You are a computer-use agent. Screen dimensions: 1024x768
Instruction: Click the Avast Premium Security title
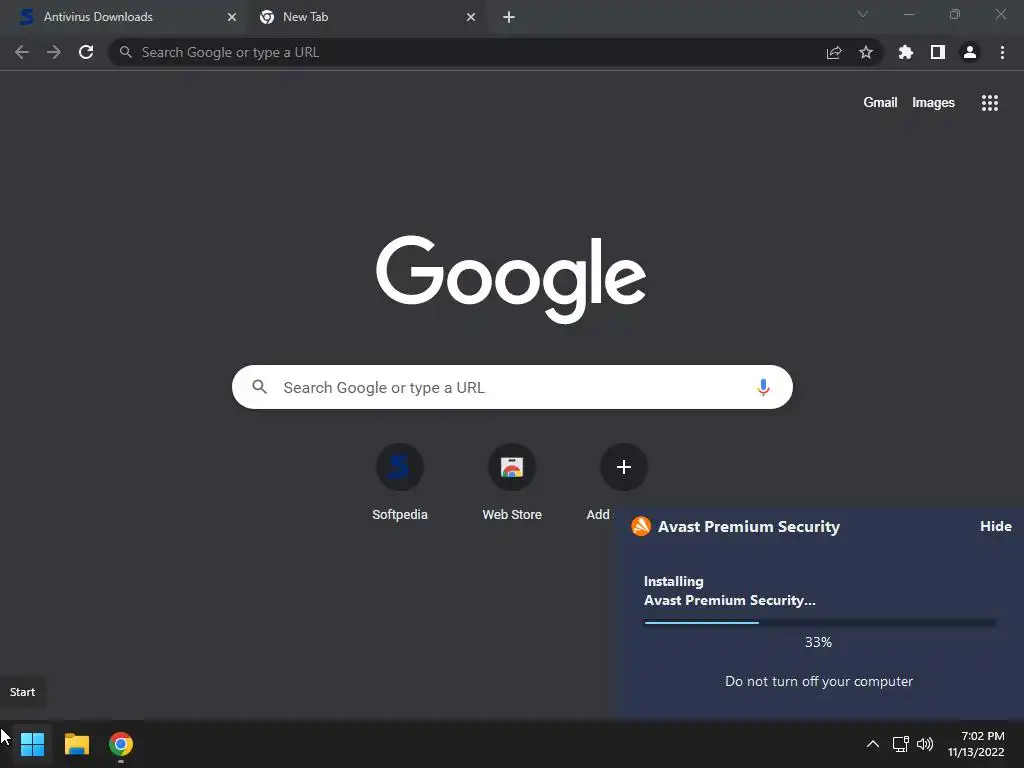749,526
